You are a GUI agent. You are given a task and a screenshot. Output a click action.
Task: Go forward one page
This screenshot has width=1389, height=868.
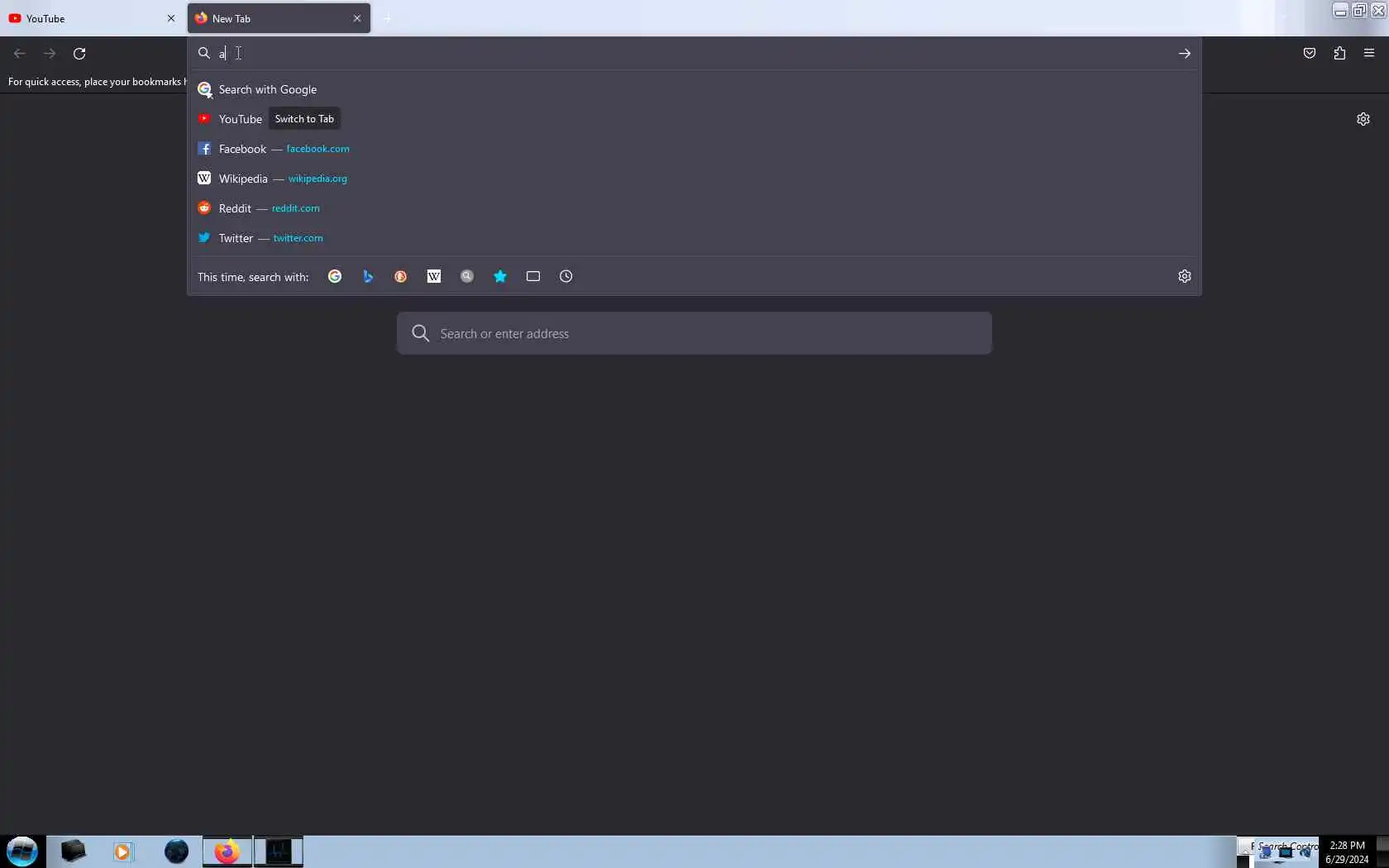pyautogui.click(x=50, y=53)
